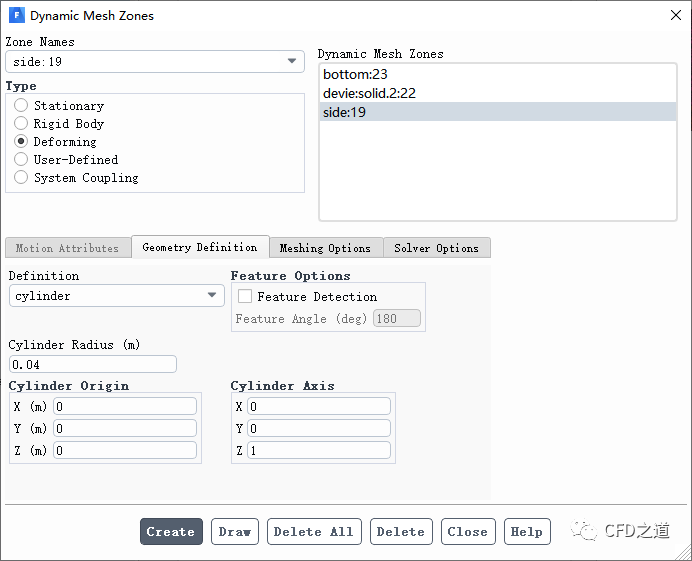Open the Solver Options tab
Screen dimensions: 692x561
(x=436, y=248)
